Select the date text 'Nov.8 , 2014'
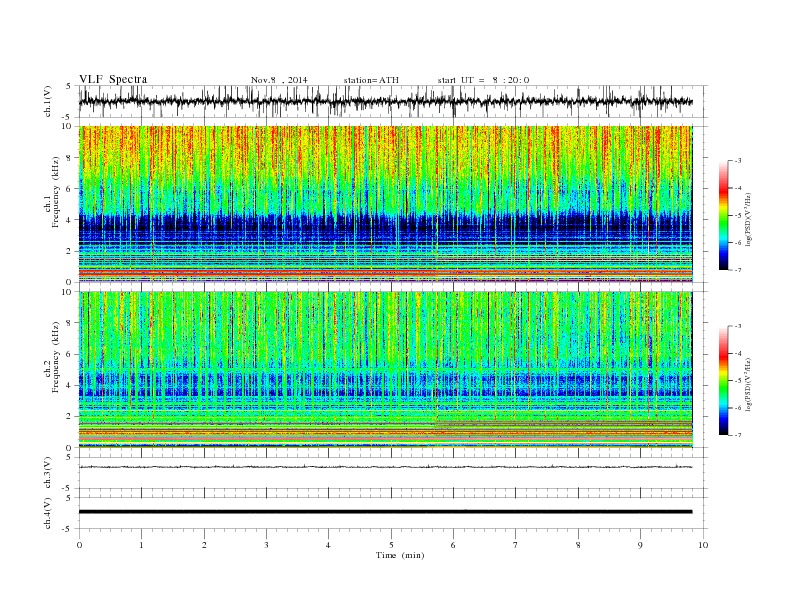Viewport: 792px width, 612px height. [x=279, y=80]
